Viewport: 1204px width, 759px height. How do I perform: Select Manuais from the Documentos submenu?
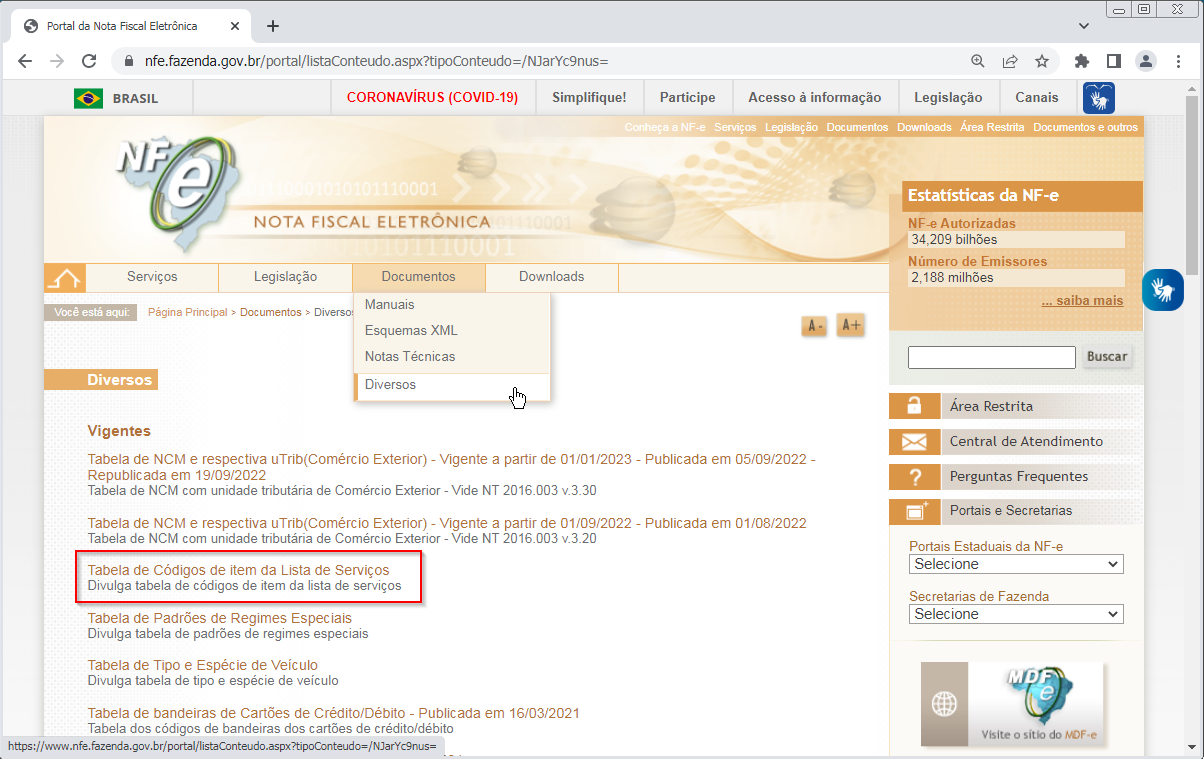452,304
